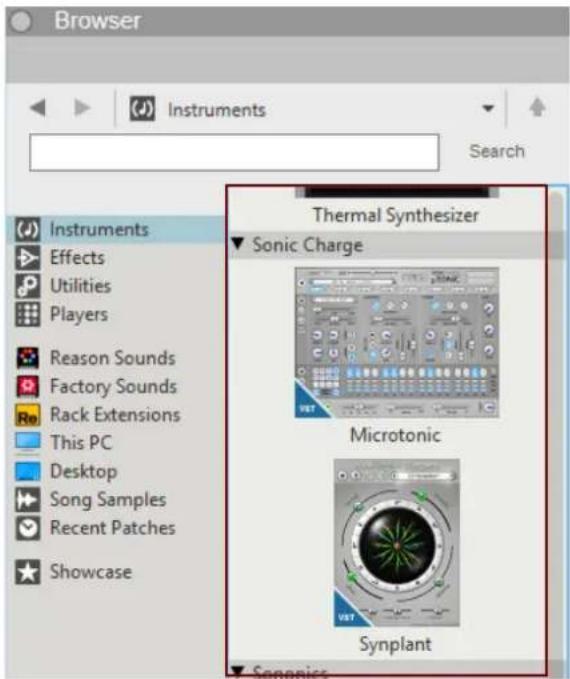Open Effects in the sidebar

(x=78, y=258)
